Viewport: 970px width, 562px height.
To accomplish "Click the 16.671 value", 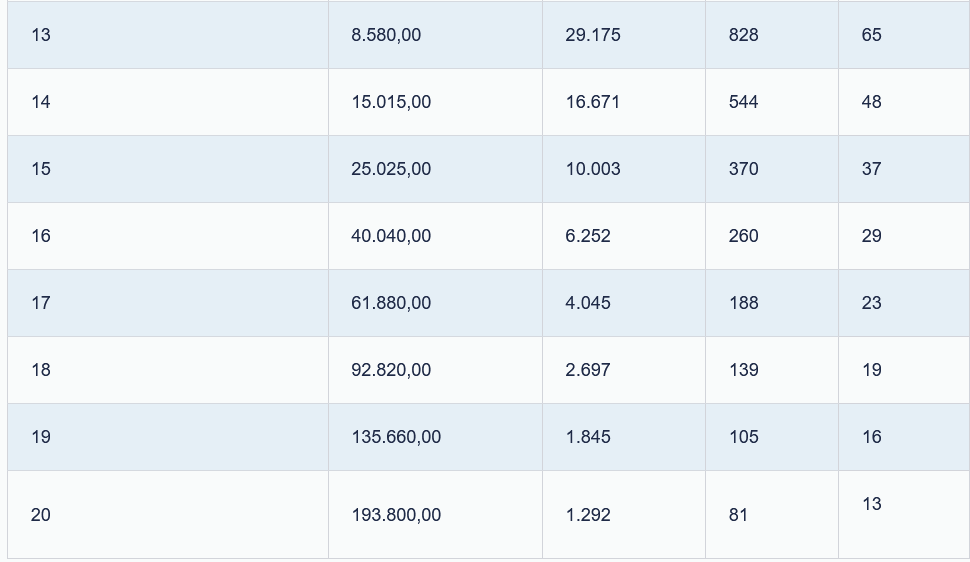I will click(593, 102).
